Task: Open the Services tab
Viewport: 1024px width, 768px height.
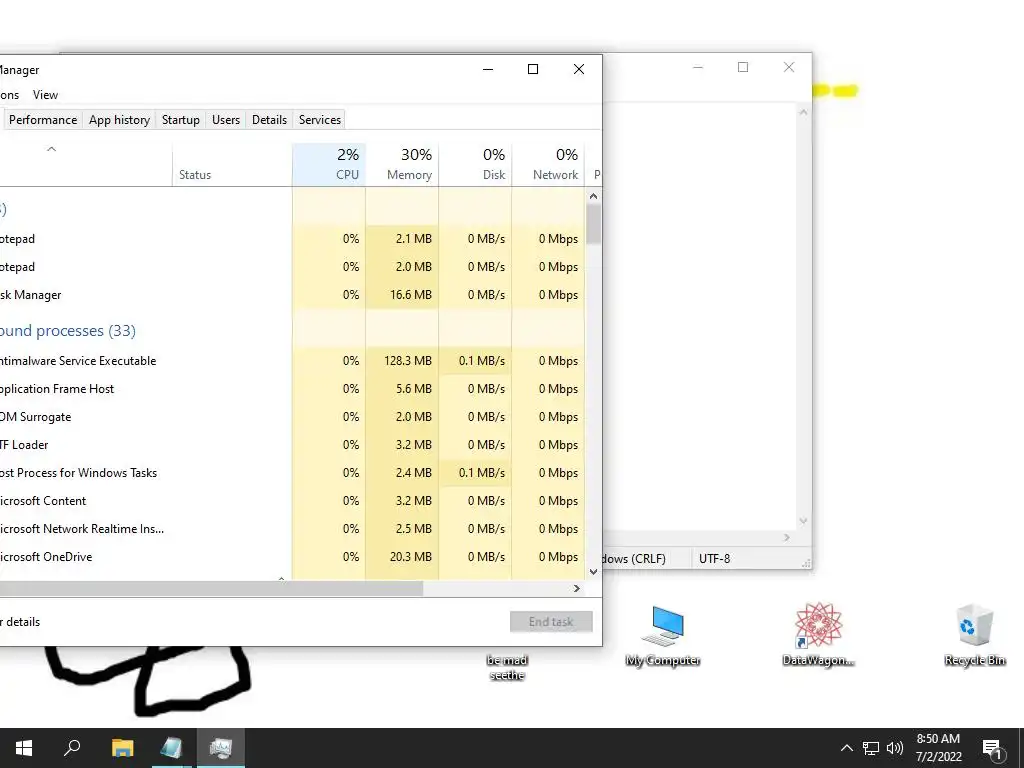Action: click(x=320, y=120)
